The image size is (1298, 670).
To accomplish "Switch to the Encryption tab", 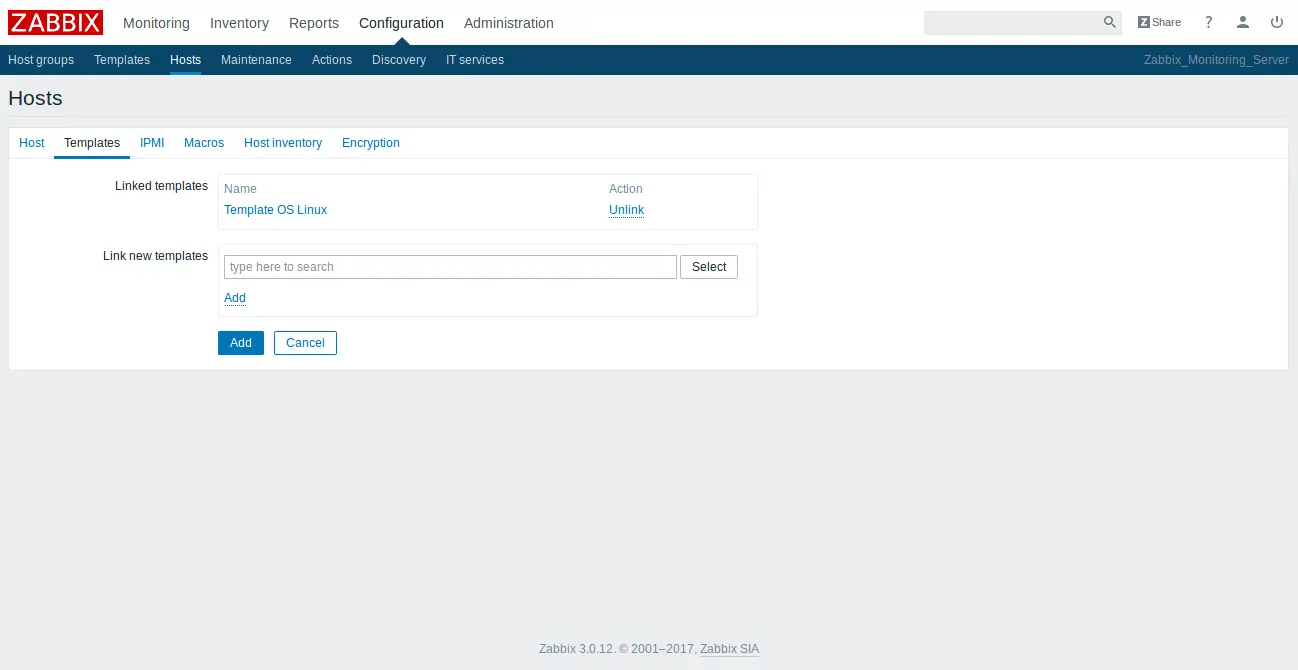I will [371, 143].
